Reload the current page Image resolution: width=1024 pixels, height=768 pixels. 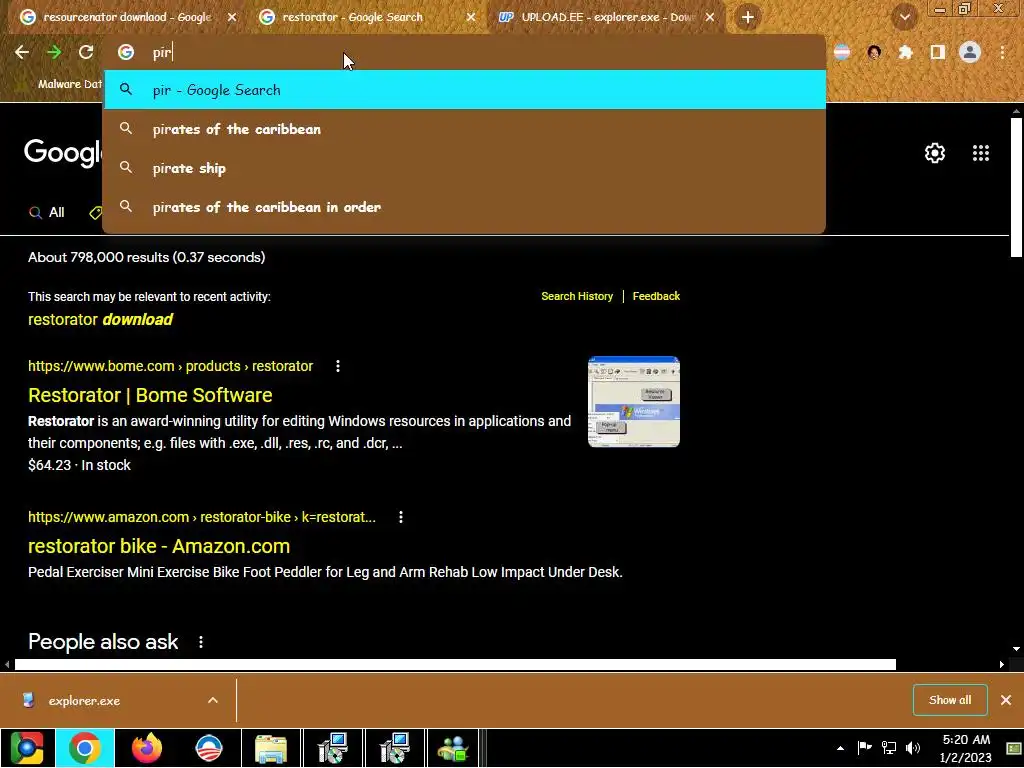point(86,52)
